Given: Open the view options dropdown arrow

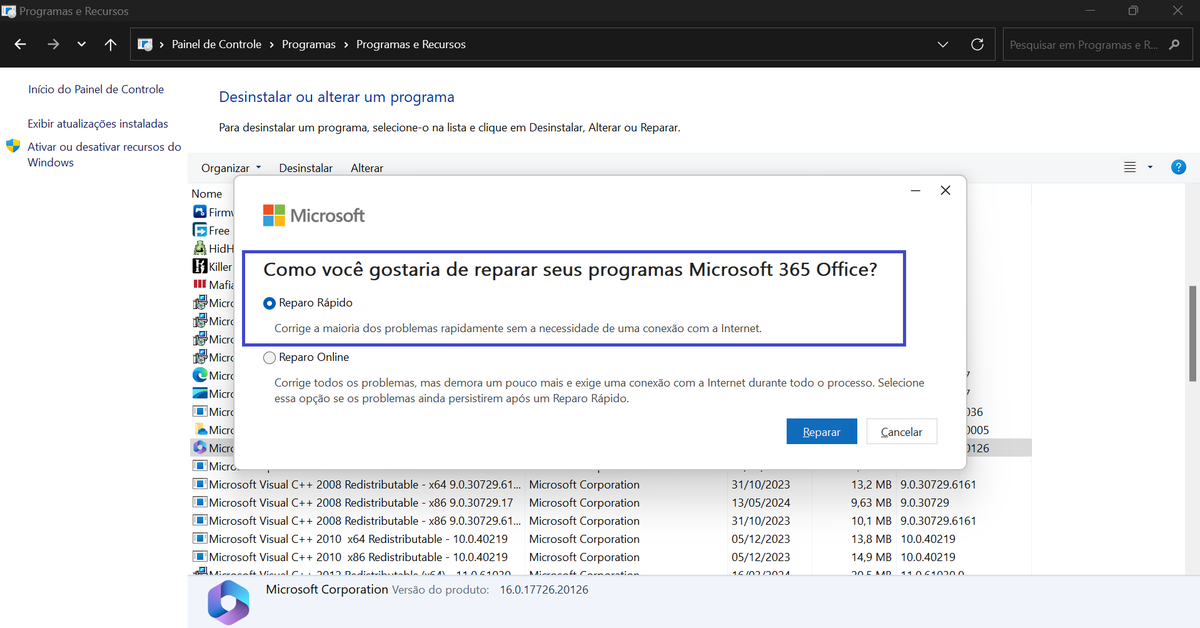Looking at the screenshot, I should tap(1150, 167).
